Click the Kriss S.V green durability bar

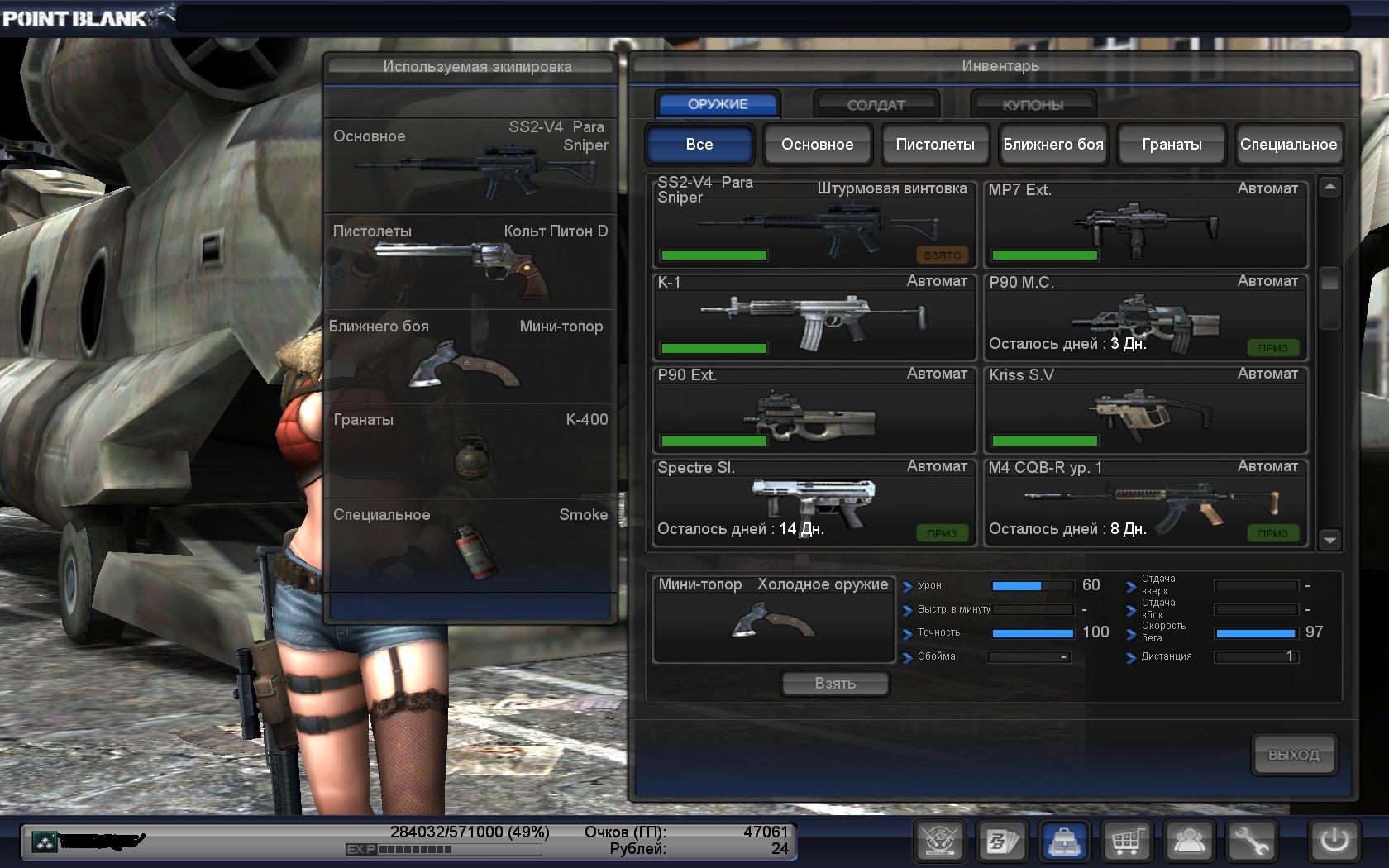point(1045,441)
